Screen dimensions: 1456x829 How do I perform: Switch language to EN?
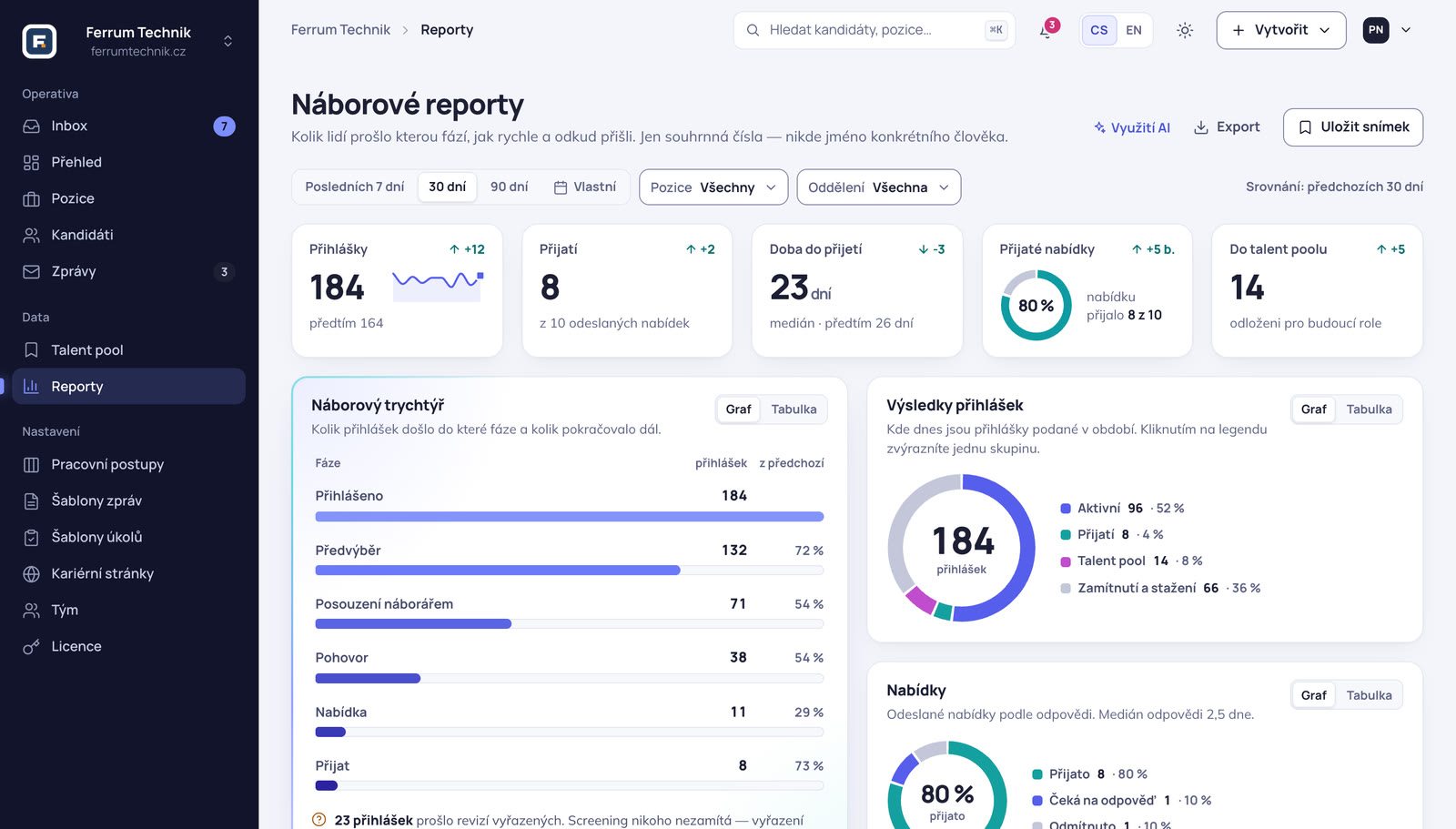[1134, 30]
